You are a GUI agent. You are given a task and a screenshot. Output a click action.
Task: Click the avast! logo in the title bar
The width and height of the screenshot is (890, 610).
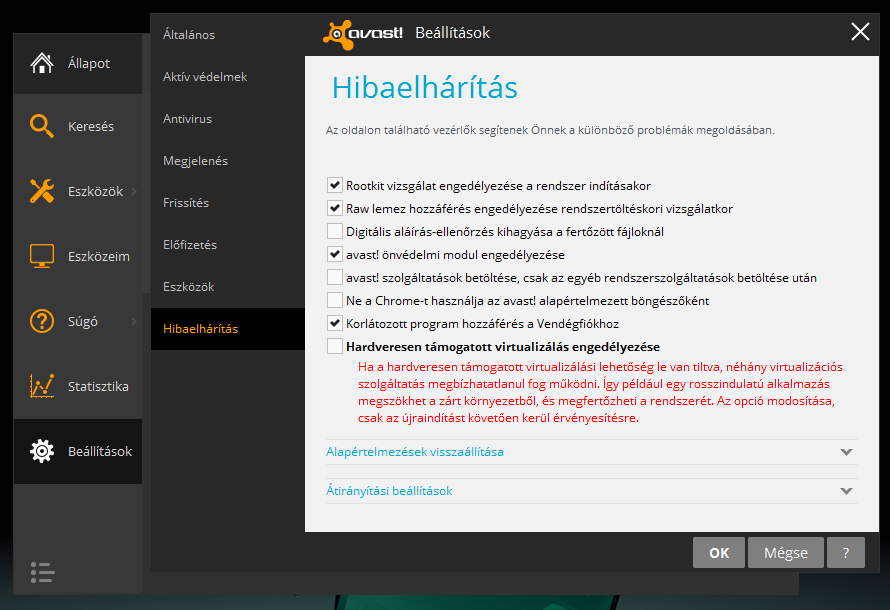coord(363,33)
